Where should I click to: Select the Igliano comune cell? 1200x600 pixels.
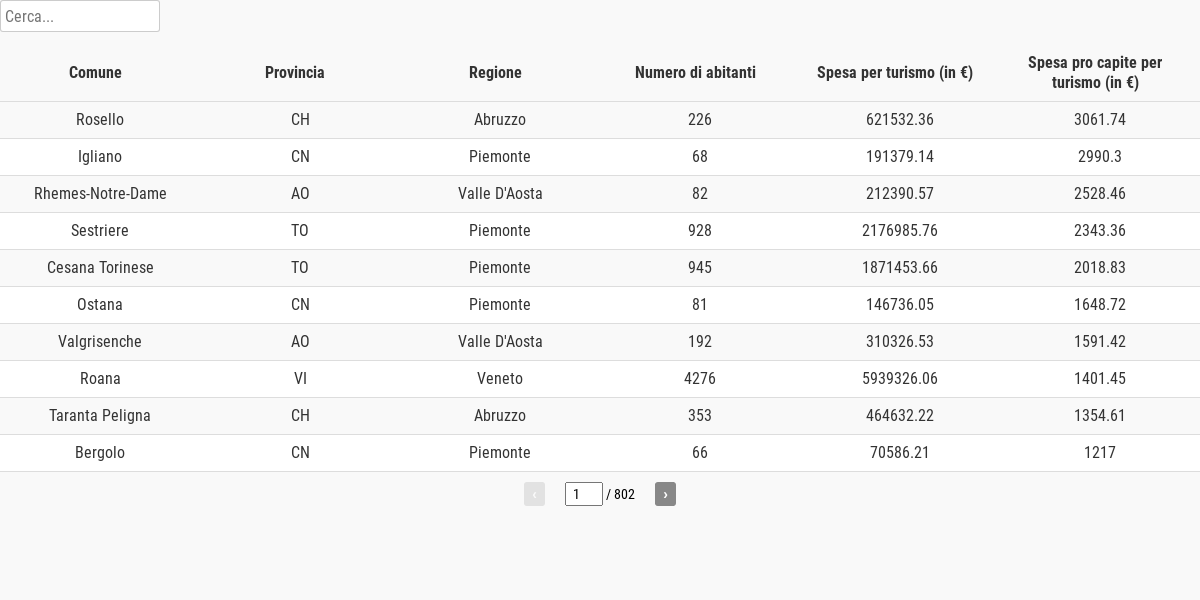100,157
